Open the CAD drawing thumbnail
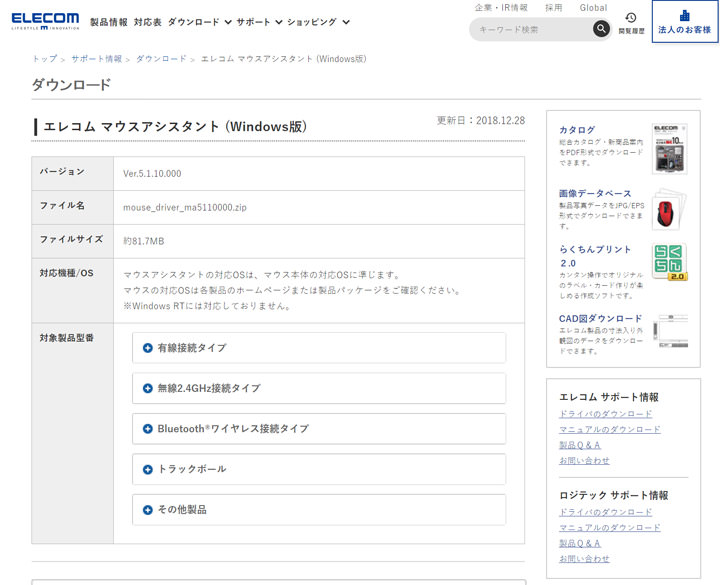Screen dimensions: 720x585 (x=670, y=332)
